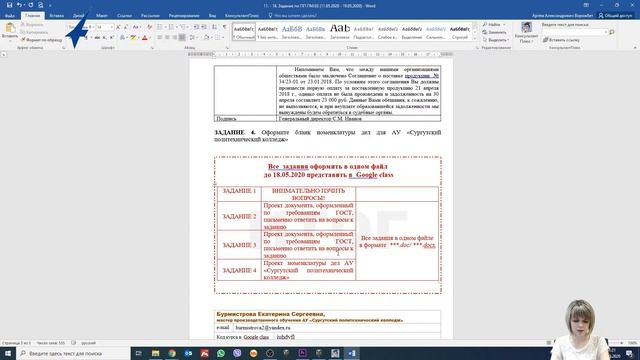Open the Файл tab
The width and height of the screenshot is (640, 360).
point(10,16)
